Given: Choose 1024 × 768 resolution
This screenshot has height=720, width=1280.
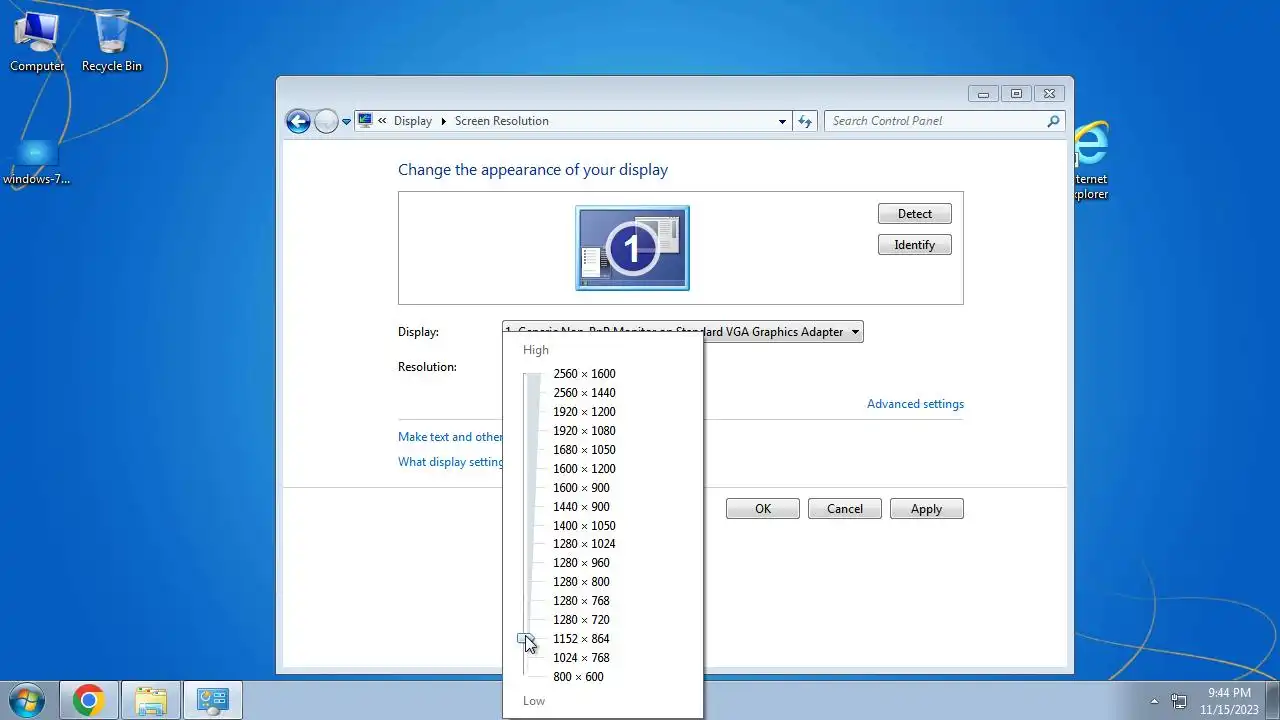Looking at the screenshot, I should 581,658.
